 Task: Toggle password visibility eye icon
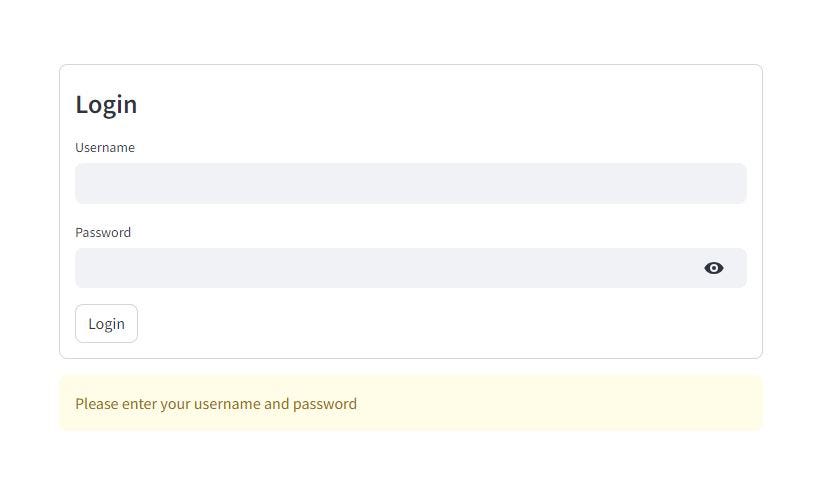713,268
